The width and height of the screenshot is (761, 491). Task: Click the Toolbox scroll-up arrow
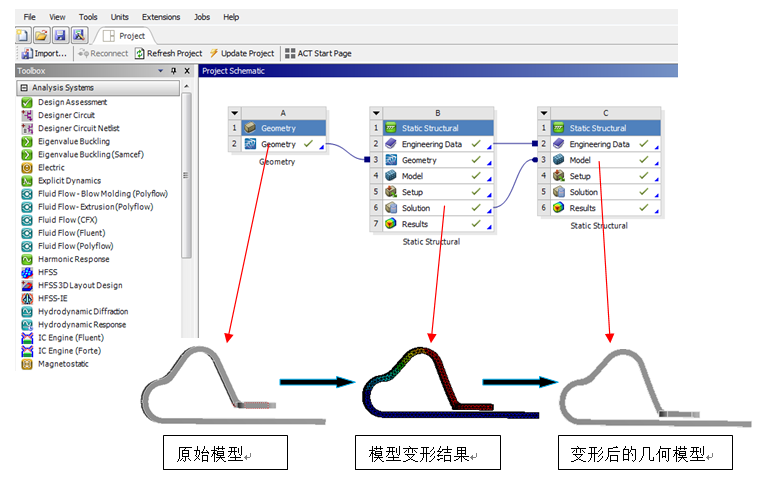click(186, 86)
